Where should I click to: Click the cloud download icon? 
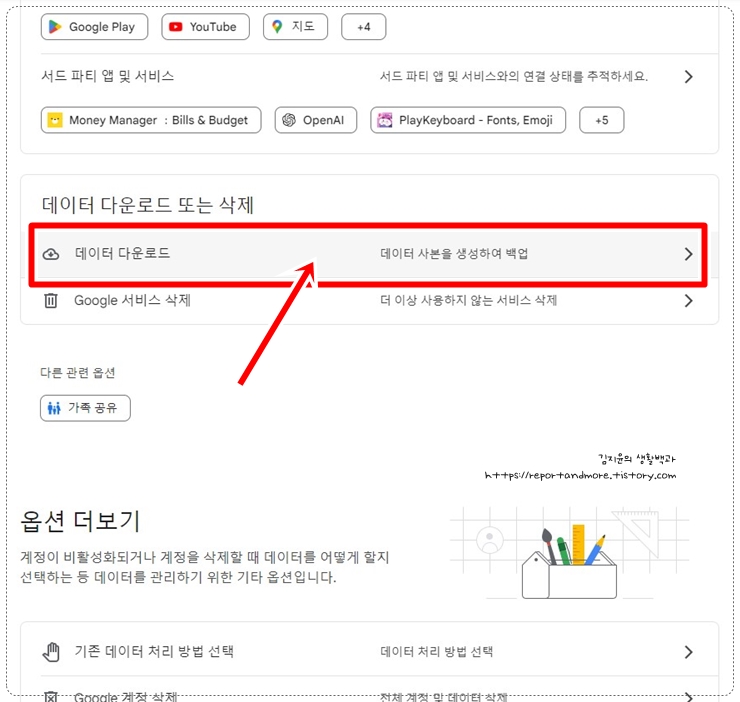point(51,254)
